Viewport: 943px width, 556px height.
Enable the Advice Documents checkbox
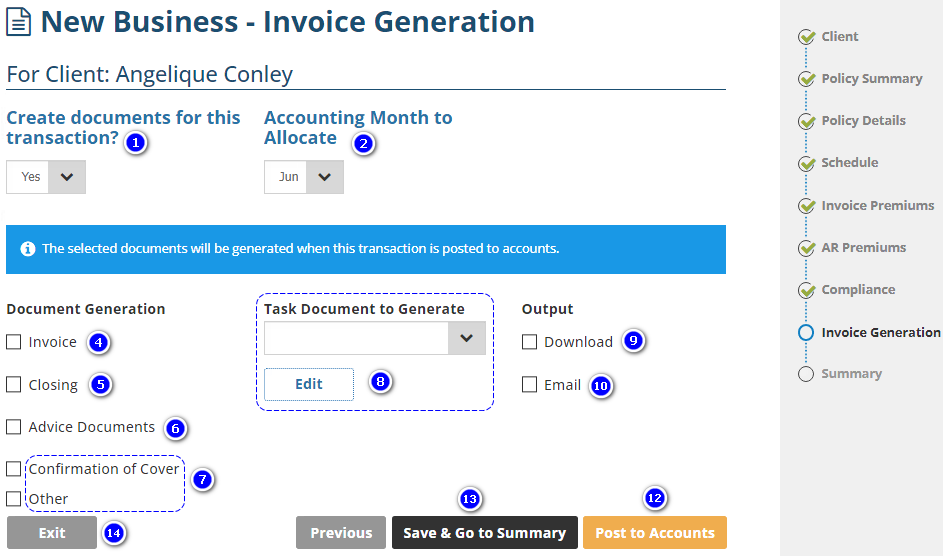click(x=14, y=427)
